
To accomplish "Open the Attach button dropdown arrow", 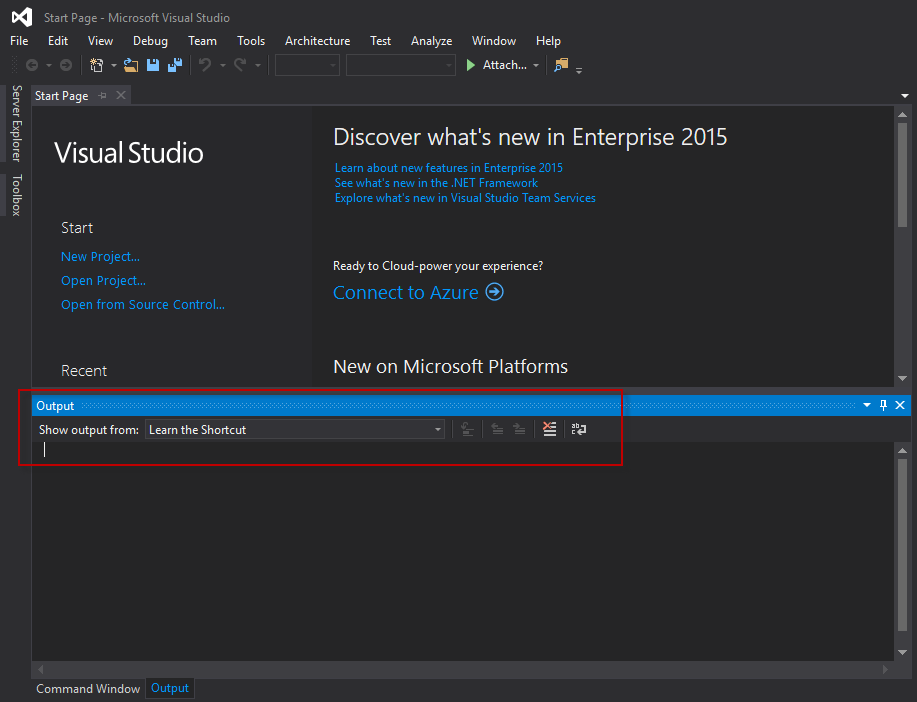I will (x=536, y=66).
